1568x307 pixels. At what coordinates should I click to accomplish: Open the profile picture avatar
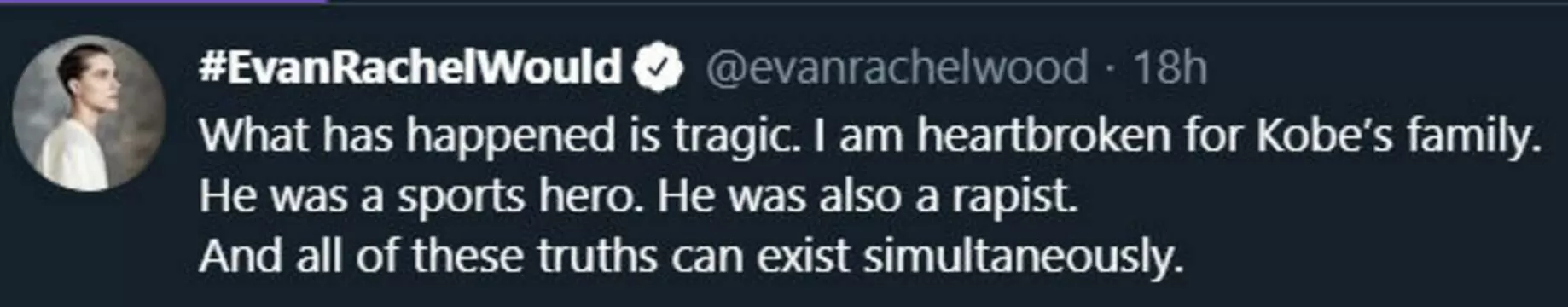tap(89, 113)
